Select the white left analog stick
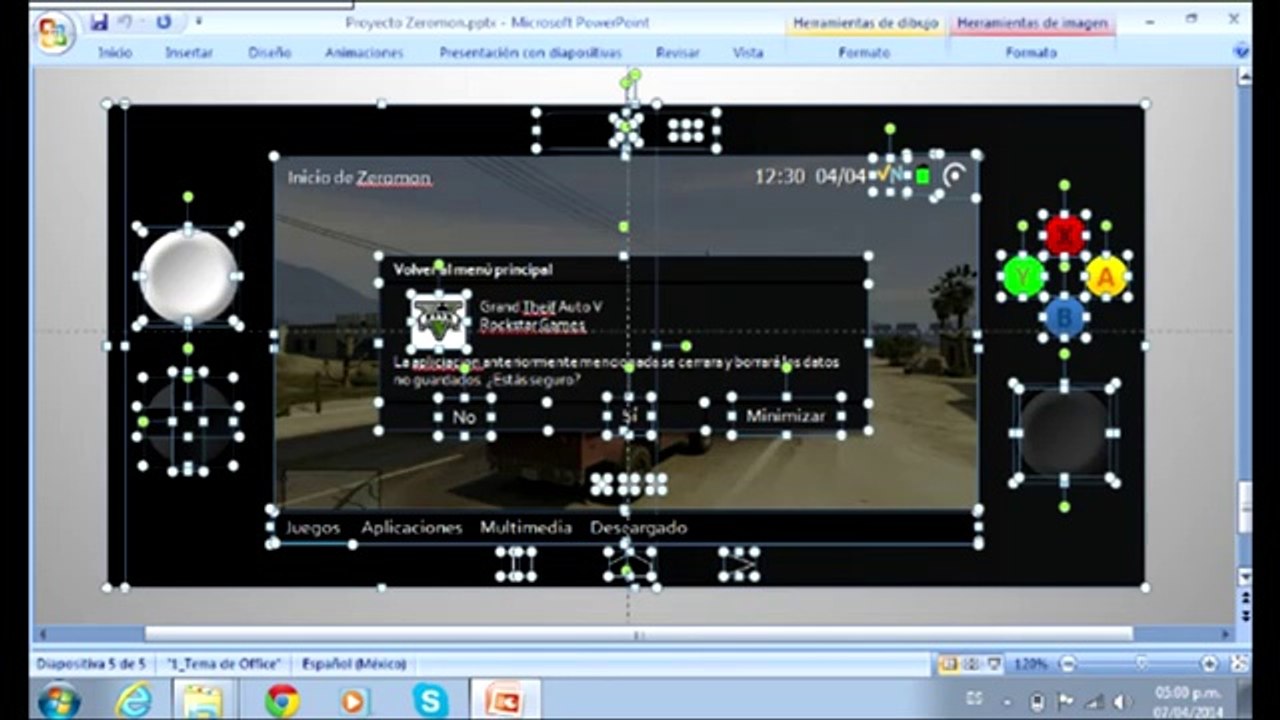Screen dimensions: 1280x720 188,276
